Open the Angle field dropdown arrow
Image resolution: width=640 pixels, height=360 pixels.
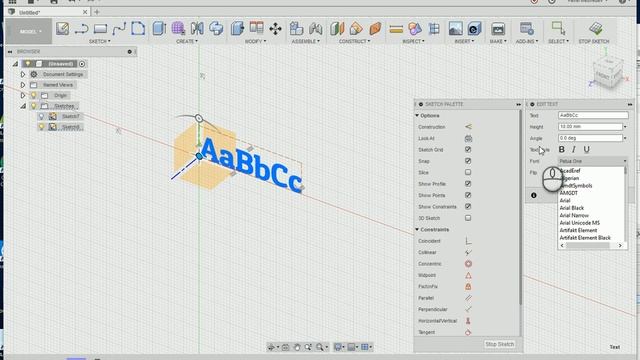click(625, 138)
